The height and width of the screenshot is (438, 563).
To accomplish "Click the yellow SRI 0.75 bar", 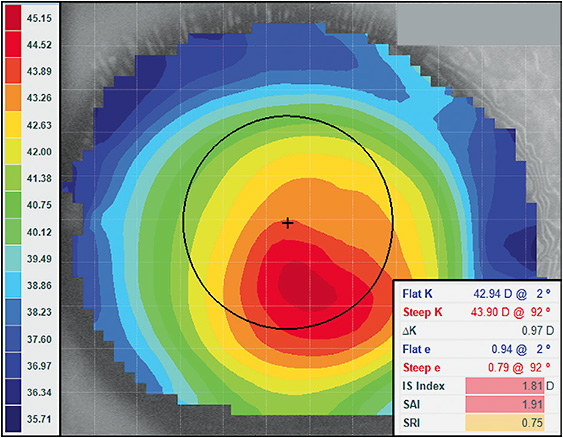I will (x=505, y=423).
